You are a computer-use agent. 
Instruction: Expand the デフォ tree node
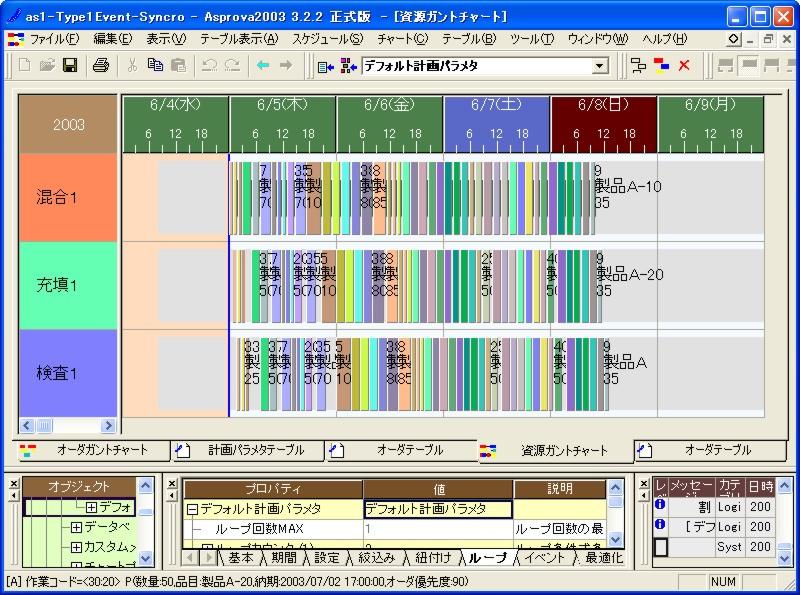coord(91,507)
